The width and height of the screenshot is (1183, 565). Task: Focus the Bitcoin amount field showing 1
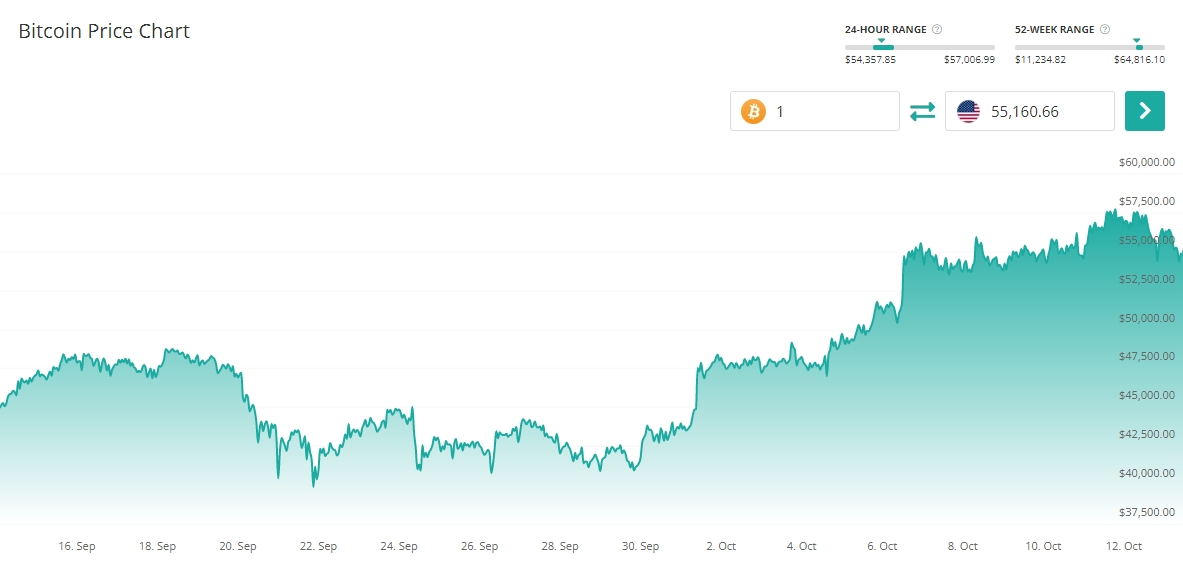click(x=833, y=111)
